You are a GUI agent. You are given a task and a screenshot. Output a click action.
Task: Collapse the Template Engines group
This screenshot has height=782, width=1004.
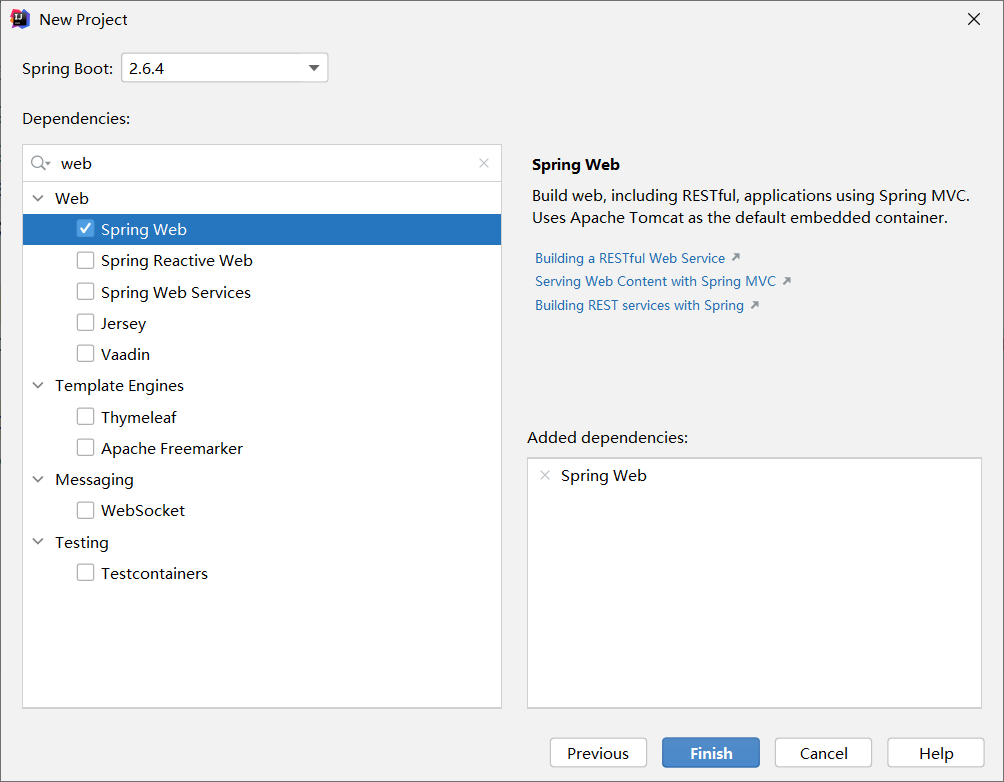pos(38,386)
